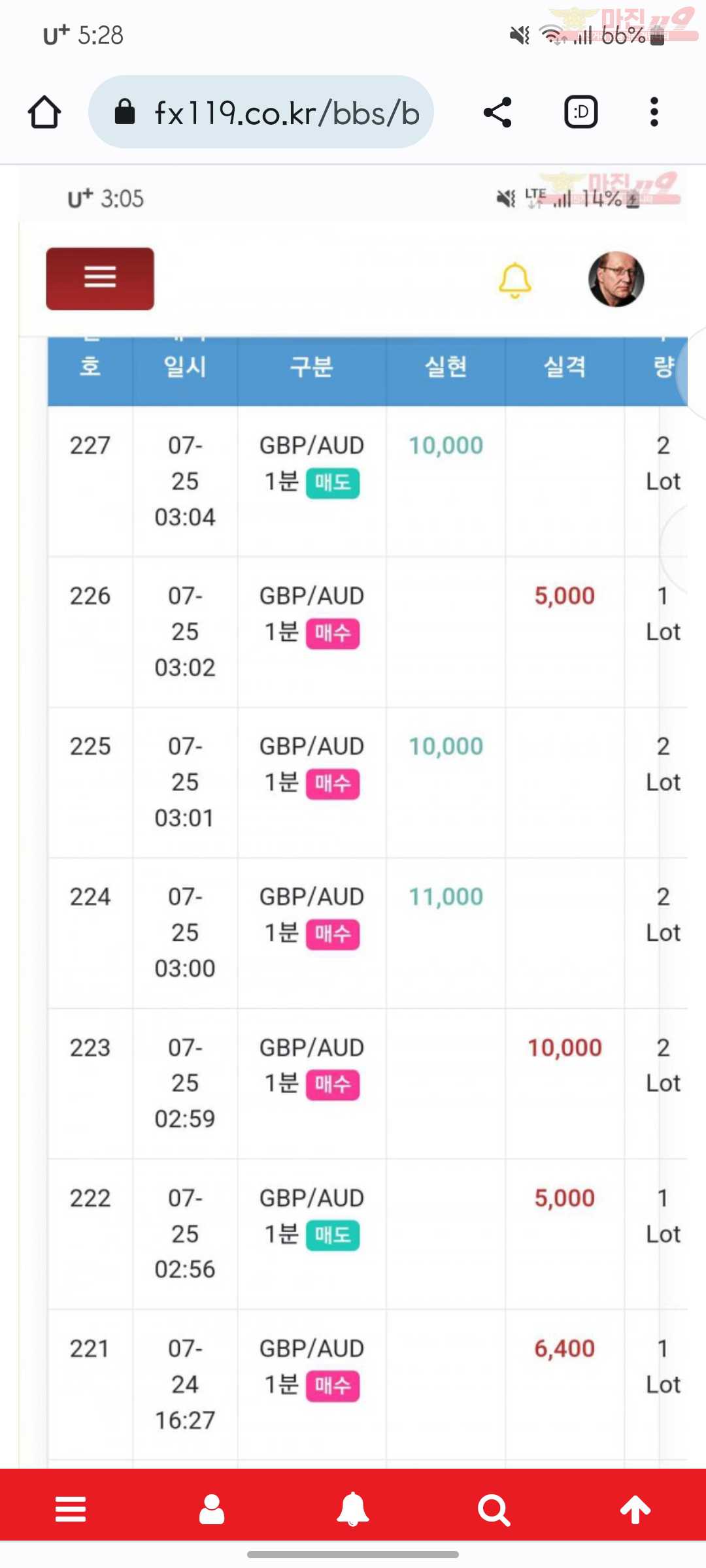Tap the share icon in browser toolbar
This screenshot has height=1568, width=706.
[x=497, y=112]
